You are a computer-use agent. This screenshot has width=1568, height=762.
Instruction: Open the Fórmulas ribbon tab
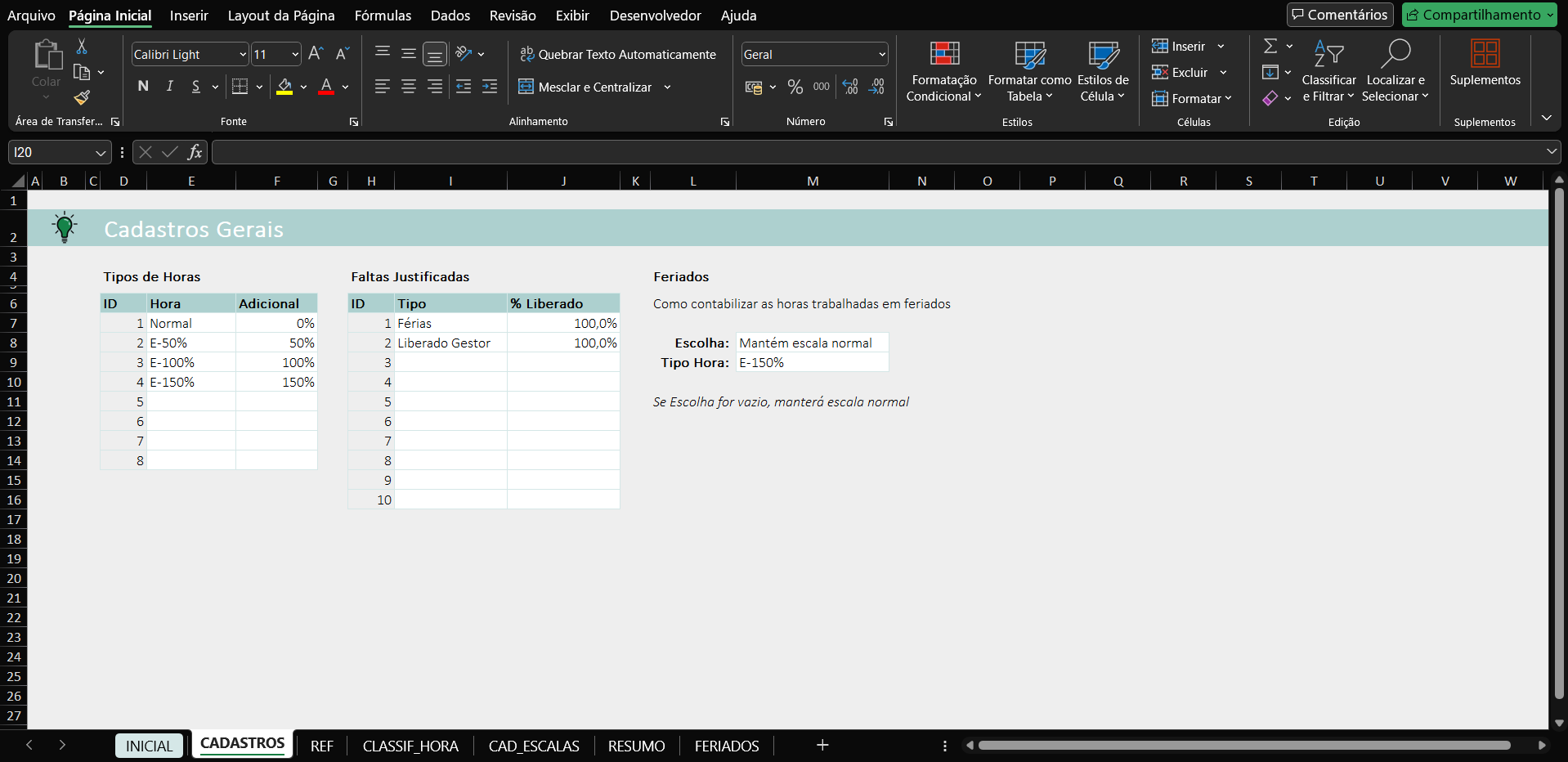(x=383, y=15)
